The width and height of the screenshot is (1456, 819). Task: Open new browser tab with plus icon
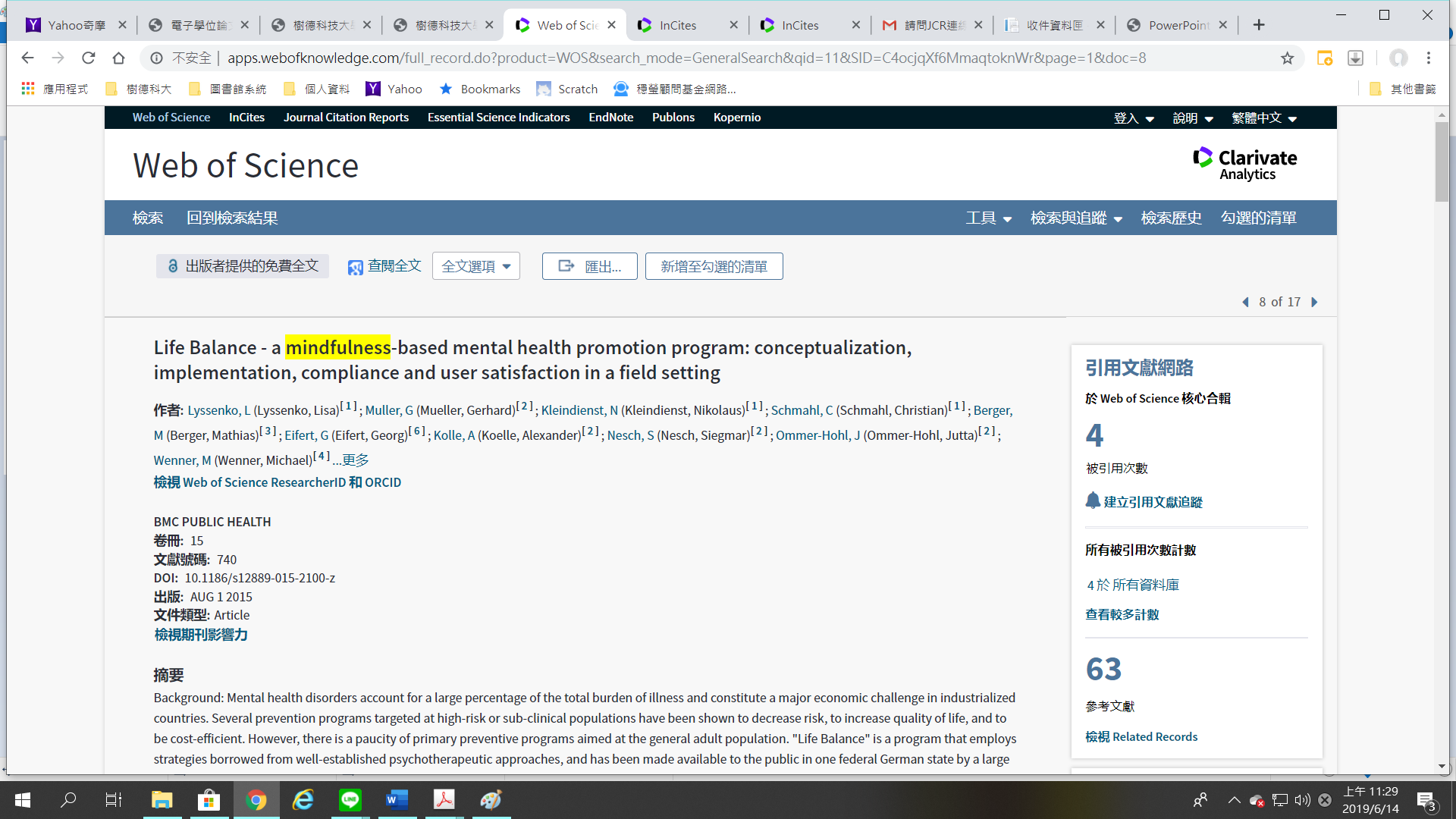click(1259, 25)
